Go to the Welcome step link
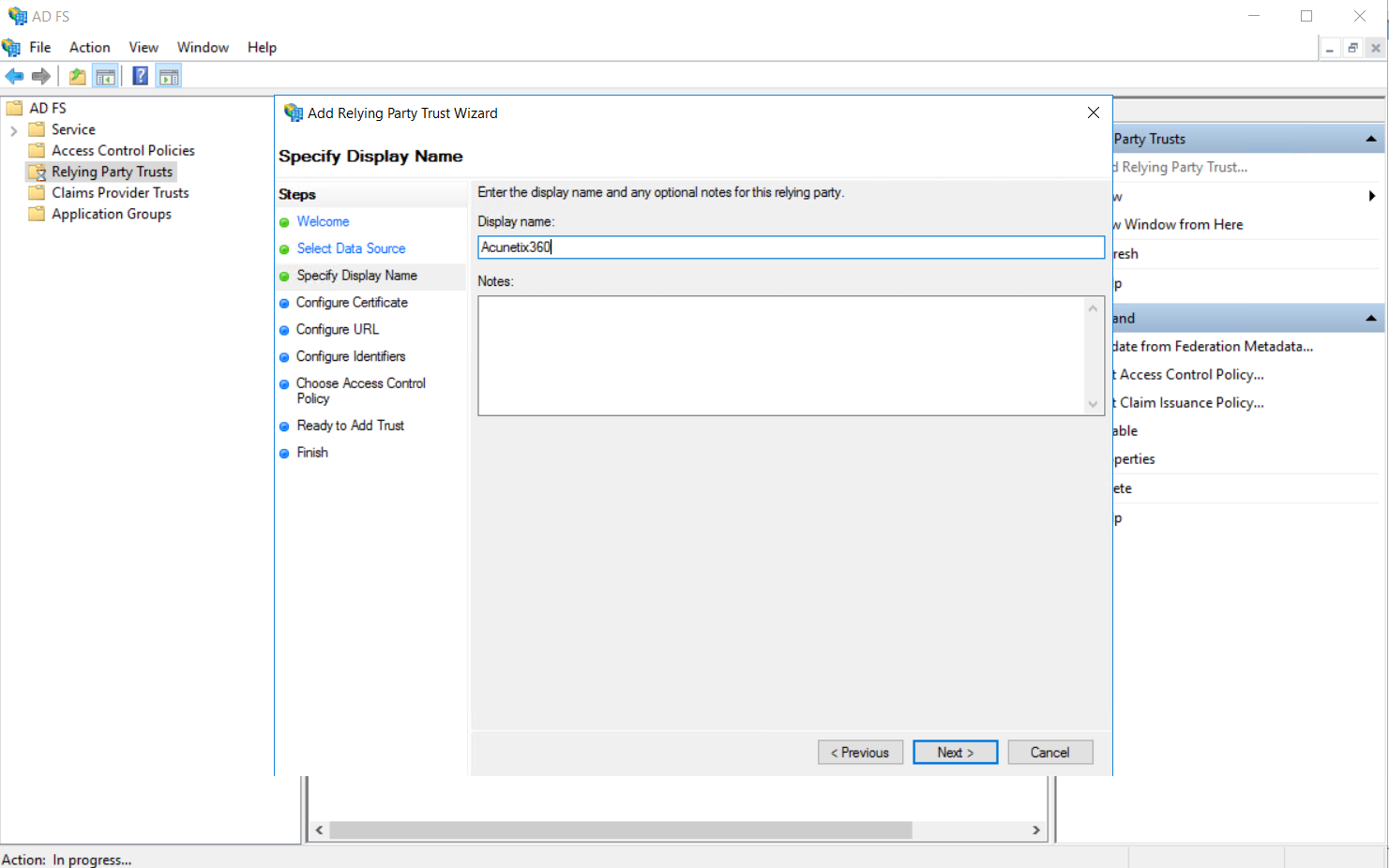The width and height of the screenshot is (1389, 868). (323, 221)
